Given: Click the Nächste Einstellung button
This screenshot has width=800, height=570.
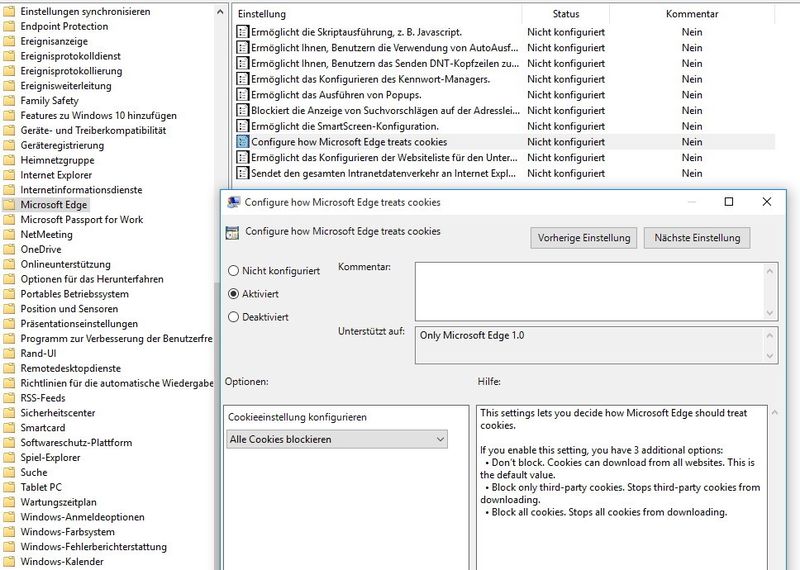Looking at the screenshot, I should [697, 238].
